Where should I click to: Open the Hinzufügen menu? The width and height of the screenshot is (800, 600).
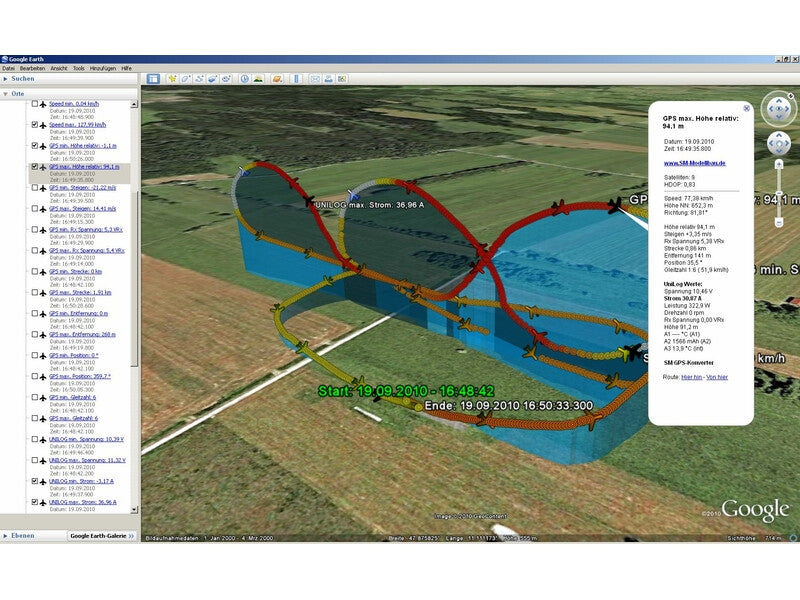point(103,68)
